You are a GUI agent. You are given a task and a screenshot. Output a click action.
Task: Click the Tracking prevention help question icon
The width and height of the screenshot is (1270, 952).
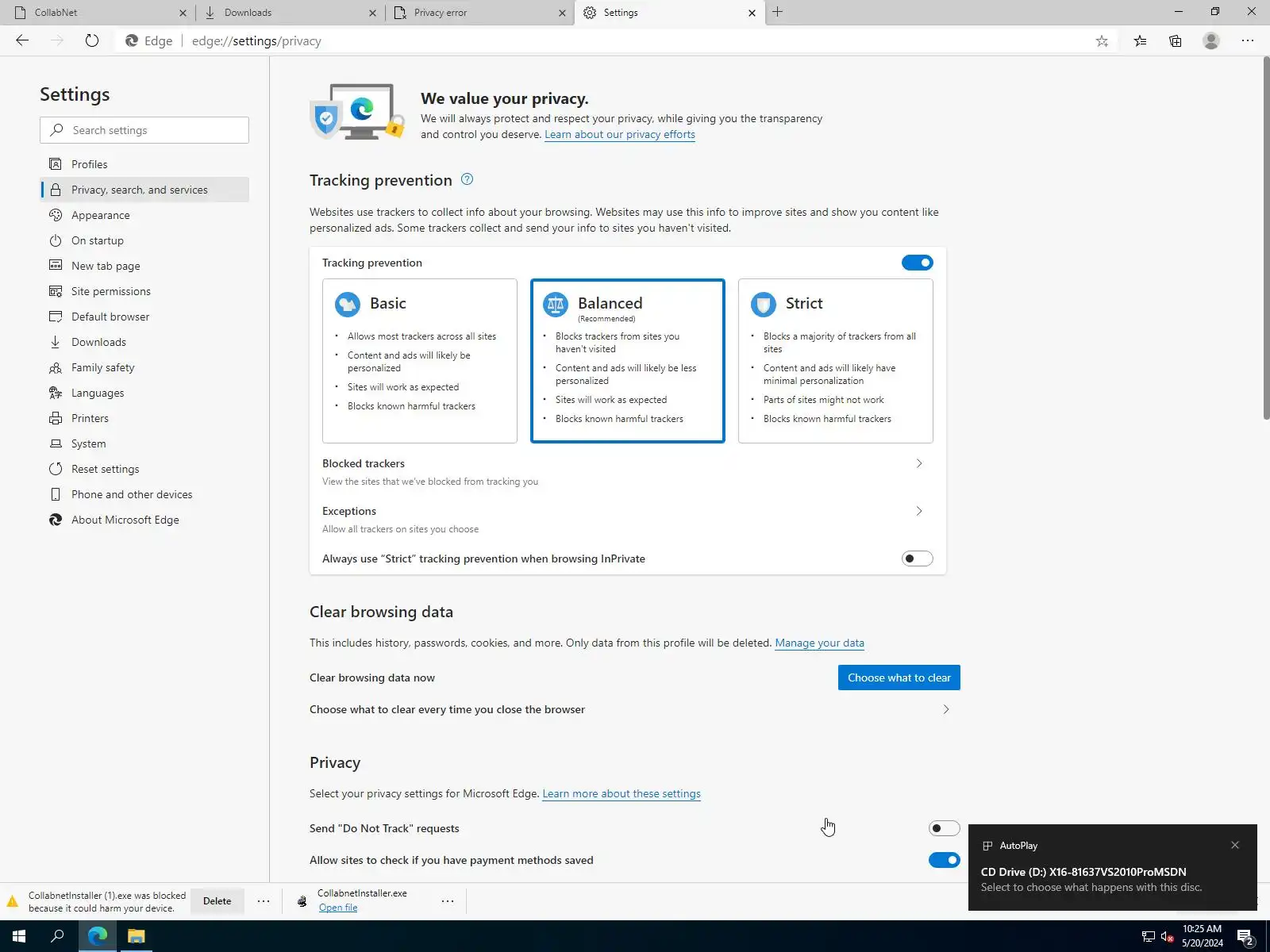(468, 179)
